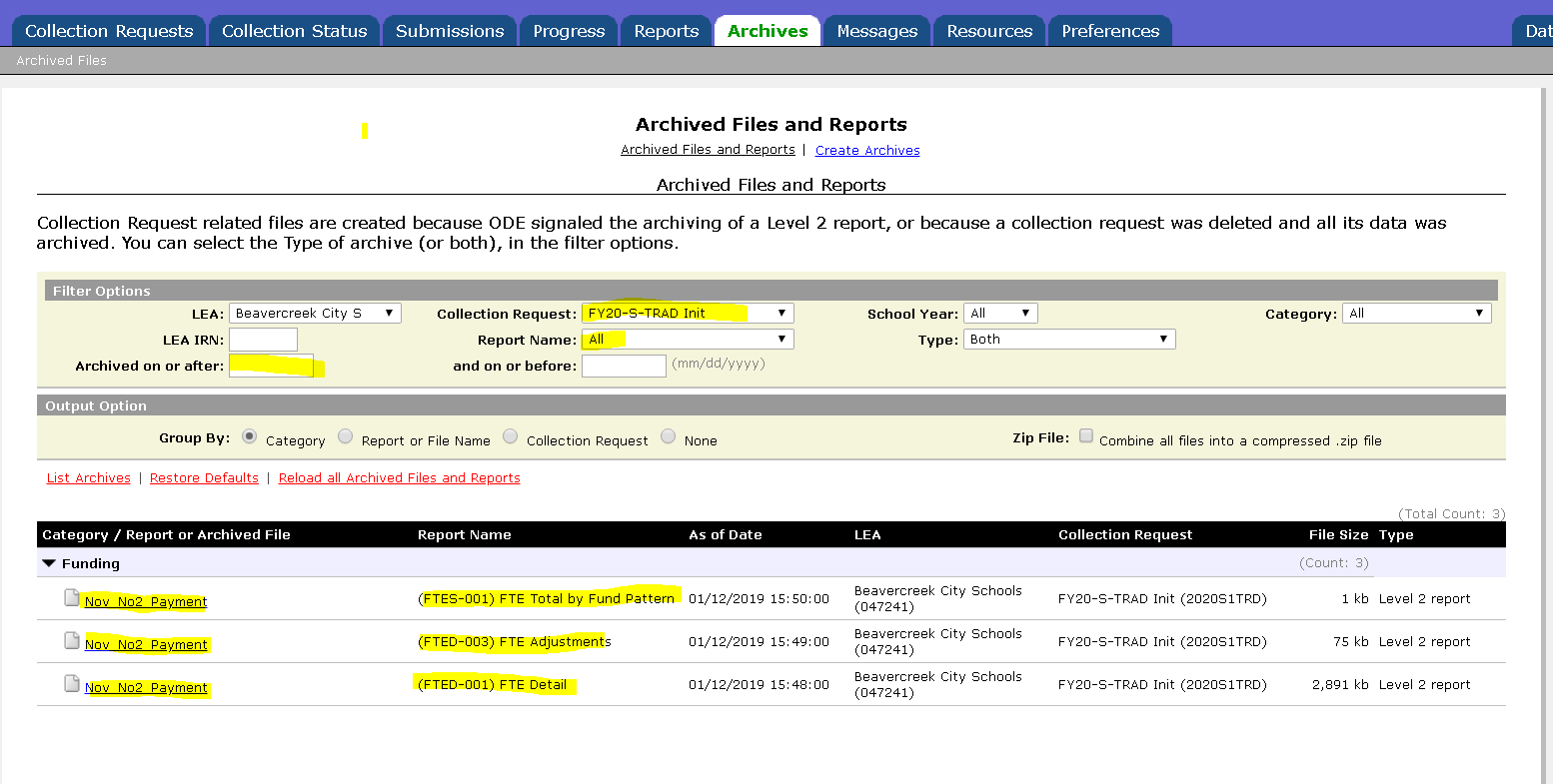Click the List Archives link
Image resolution: width=1553 pixels, height=784 pixels.
point(89,478)
